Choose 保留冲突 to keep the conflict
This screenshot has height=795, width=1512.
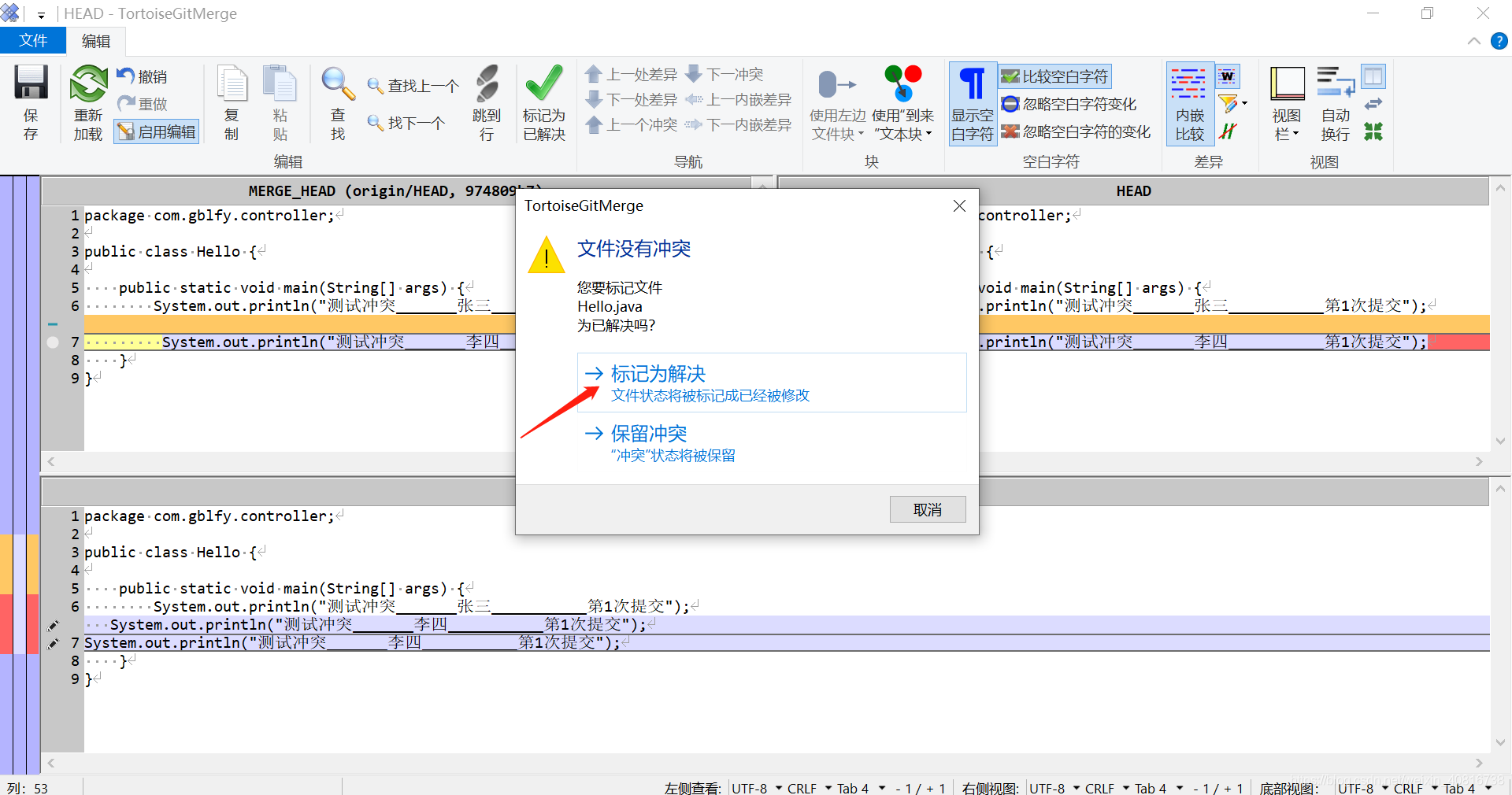772,443
